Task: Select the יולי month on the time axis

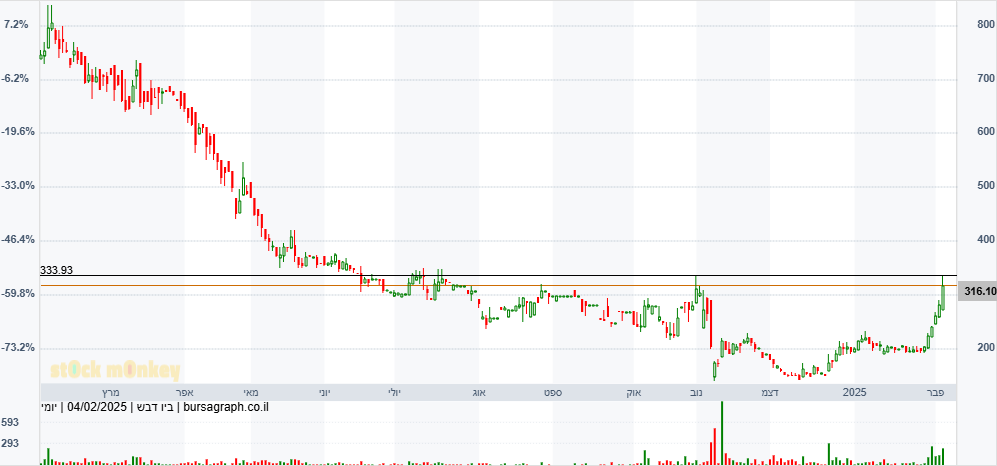Action: coord(395,393)
